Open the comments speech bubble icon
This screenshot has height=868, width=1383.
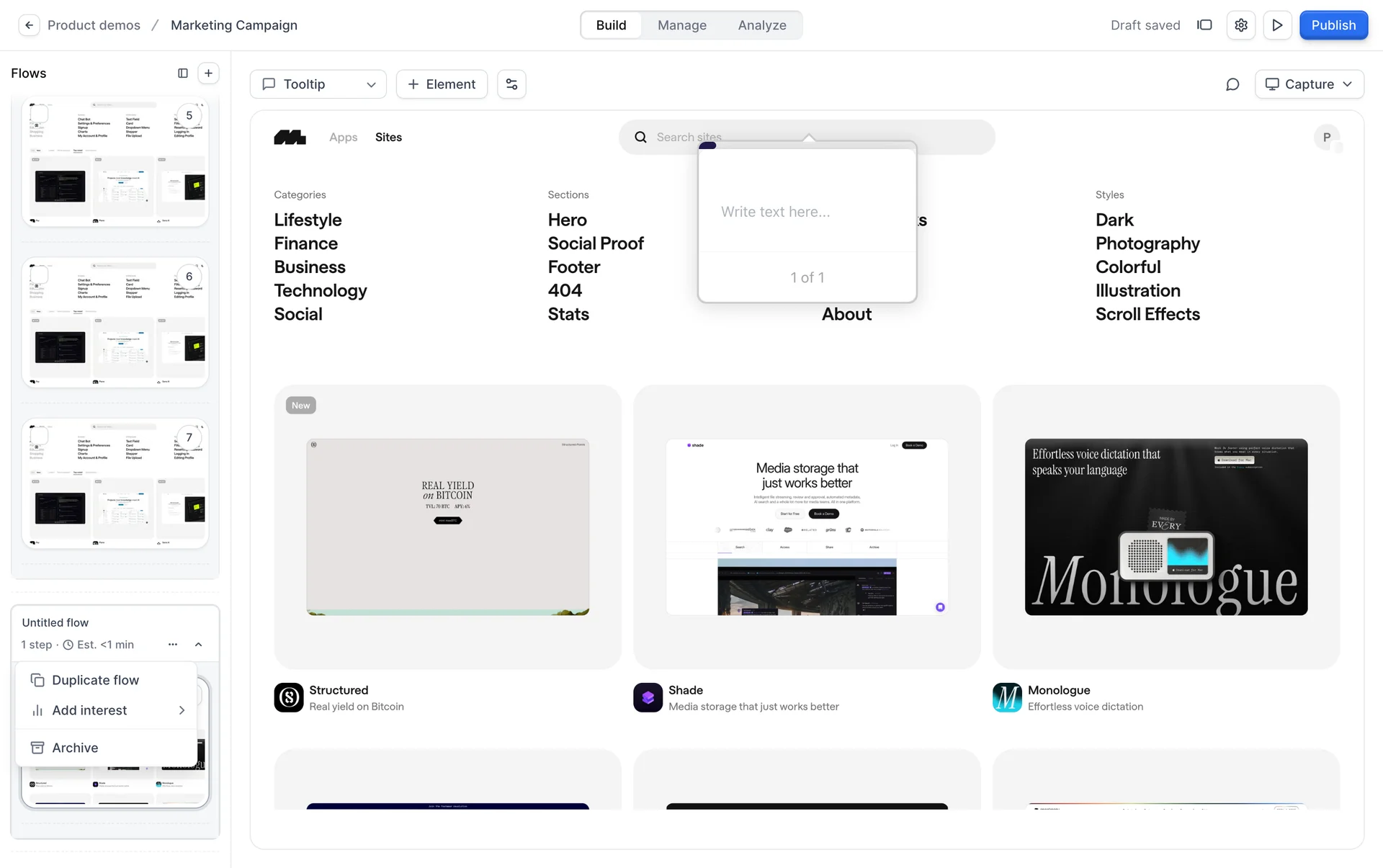1232,84
